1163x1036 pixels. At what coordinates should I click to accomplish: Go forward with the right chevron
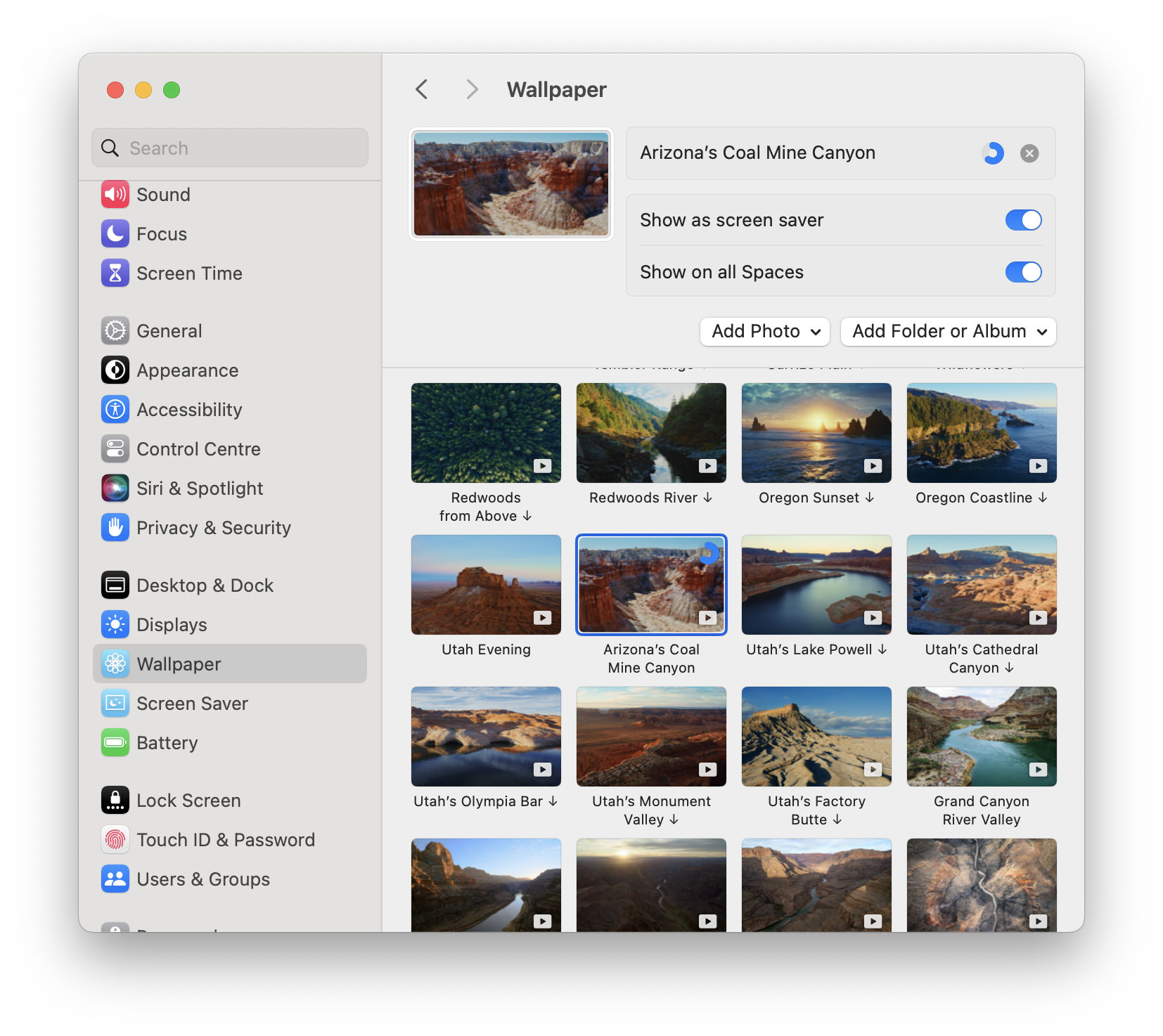(473, 90)
